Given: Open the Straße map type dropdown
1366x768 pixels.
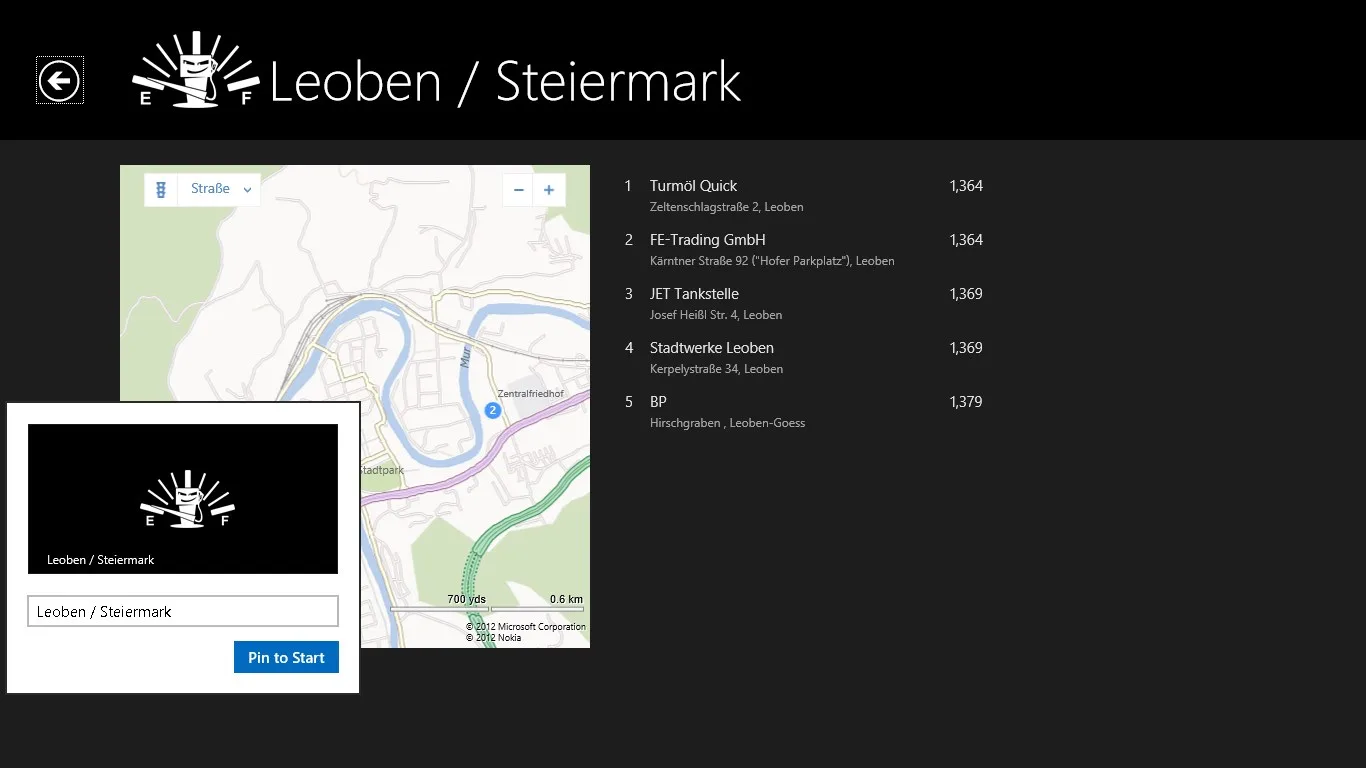Looking at the screenshot, I should point(219,189).
